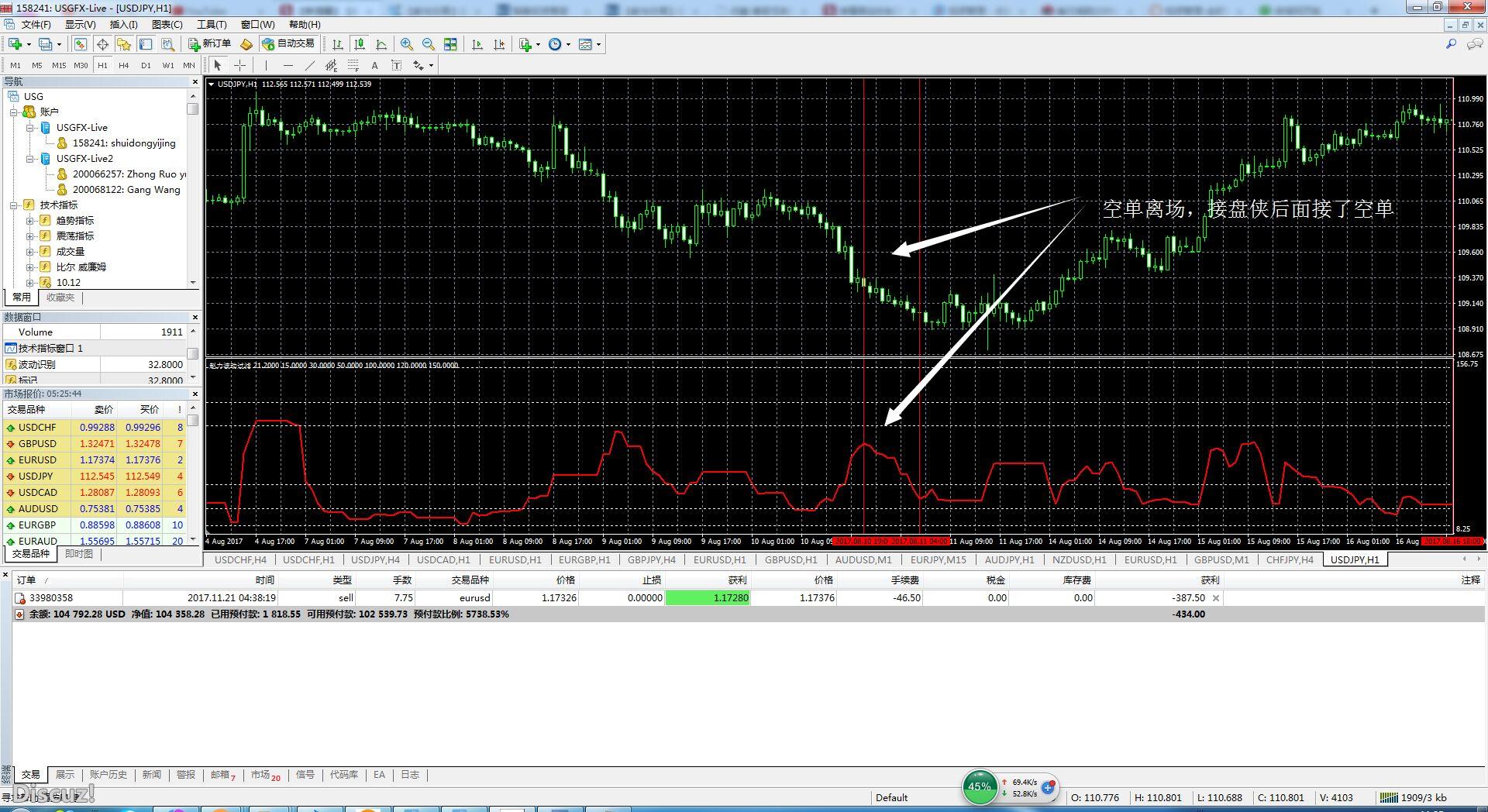Viewport: 1488px width, 812px height.
Task: Add an indicator with the green plus icon
Action: [x=525, y=44]
